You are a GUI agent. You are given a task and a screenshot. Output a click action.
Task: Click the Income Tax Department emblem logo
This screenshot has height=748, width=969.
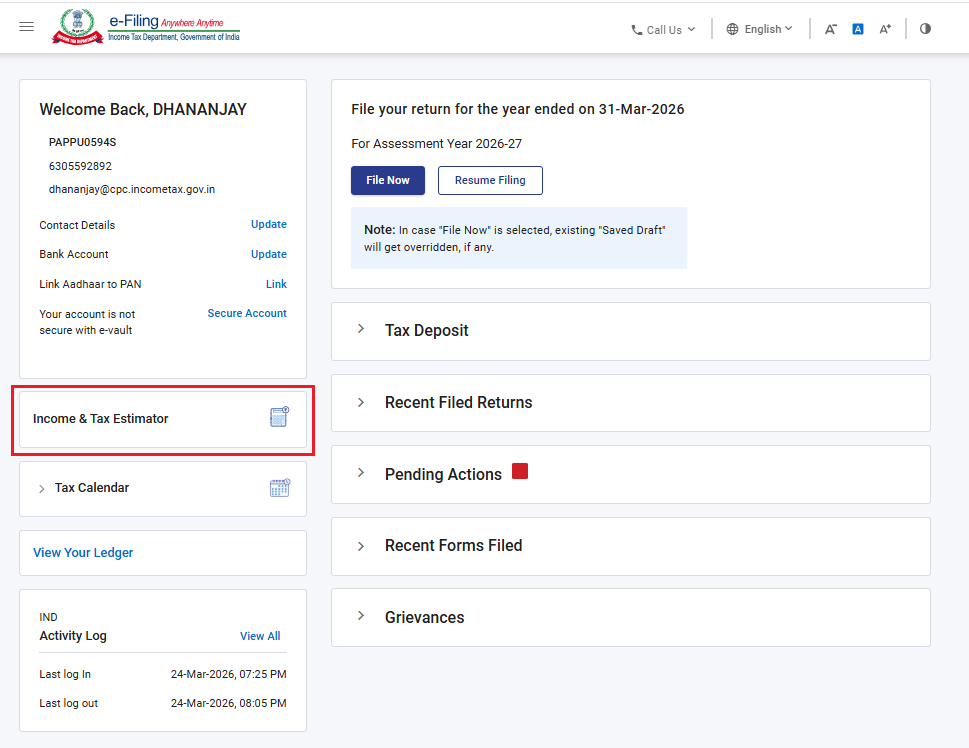tap(77, 27)
